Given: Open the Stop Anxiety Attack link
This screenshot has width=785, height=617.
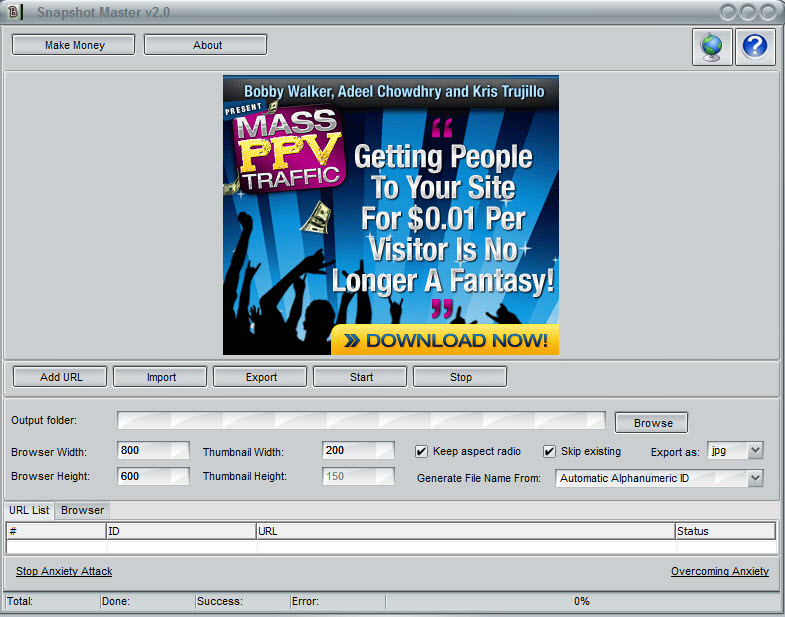Looking at the screenshot, I should (x=64, y=571).
